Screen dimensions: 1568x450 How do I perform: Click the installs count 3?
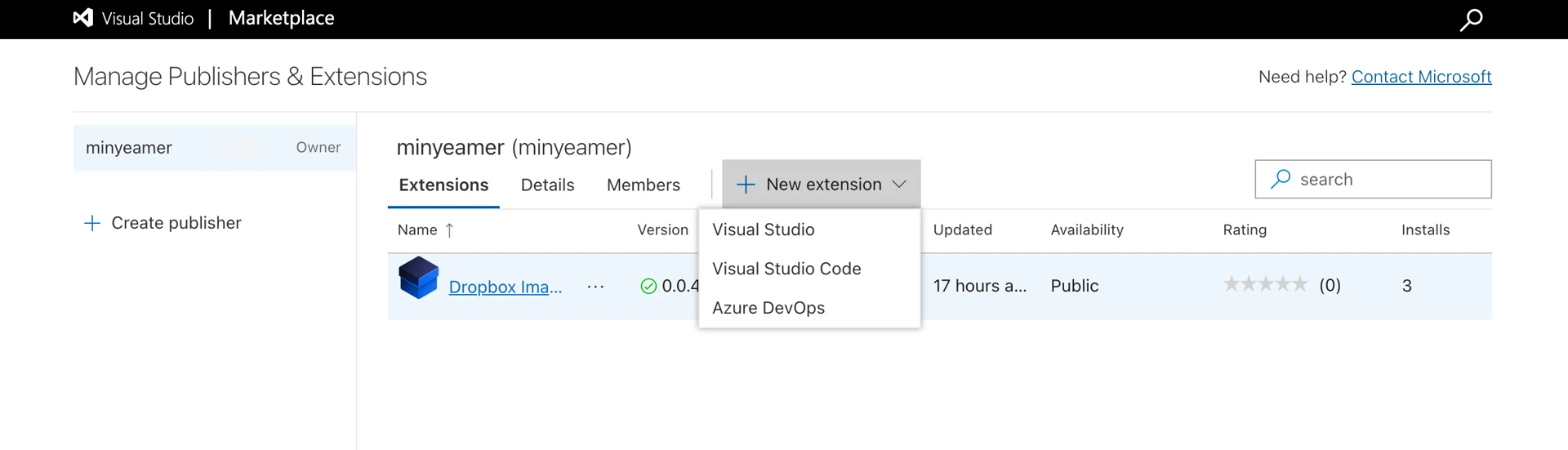click(1407, 286)
